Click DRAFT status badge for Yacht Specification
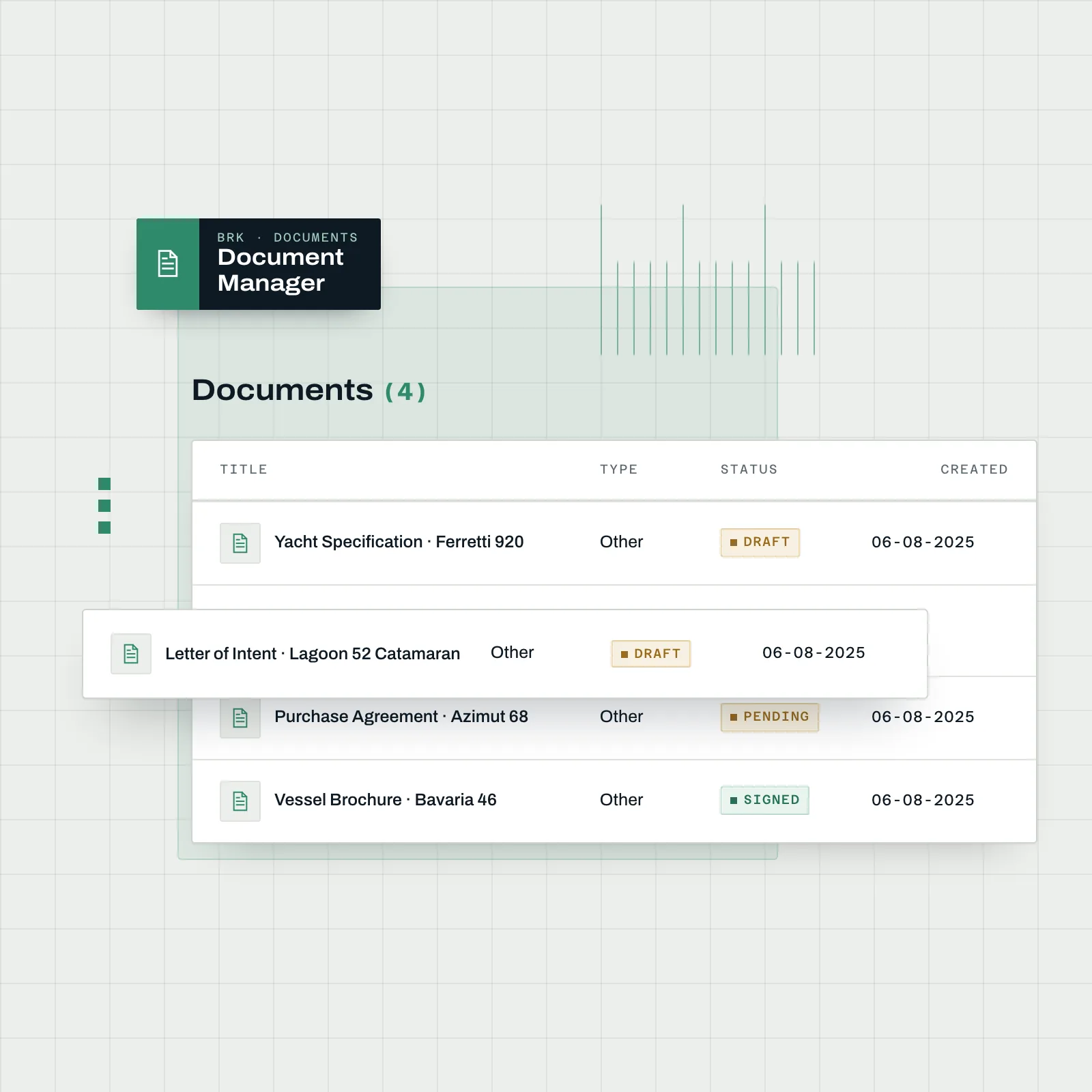Image resolution: width=1092 pixels, height=1092 pixels. pos(760,543)
